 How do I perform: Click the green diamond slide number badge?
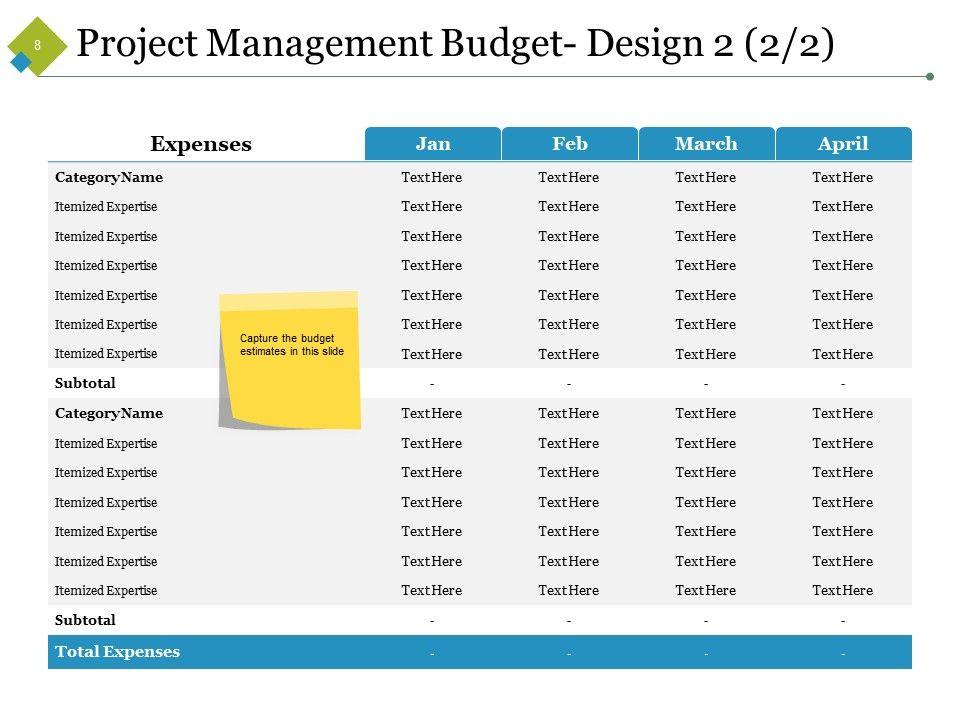point(38,44)
